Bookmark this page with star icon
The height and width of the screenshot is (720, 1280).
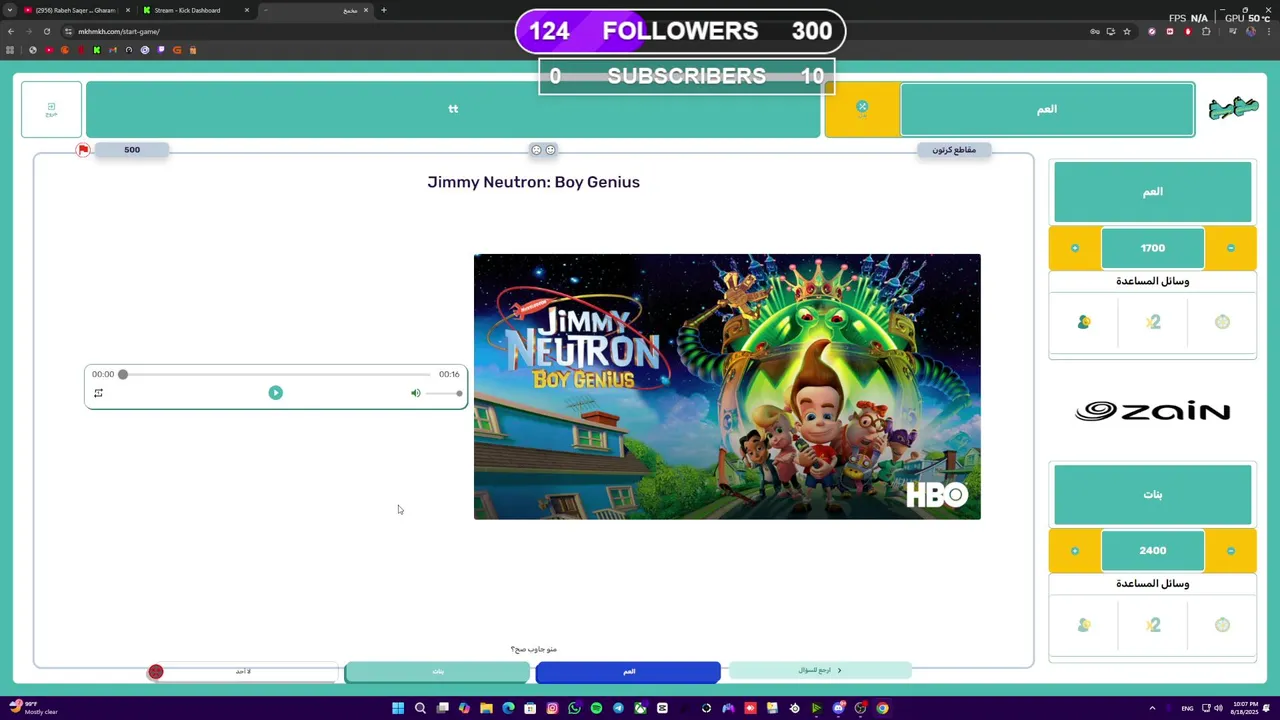1127,31
